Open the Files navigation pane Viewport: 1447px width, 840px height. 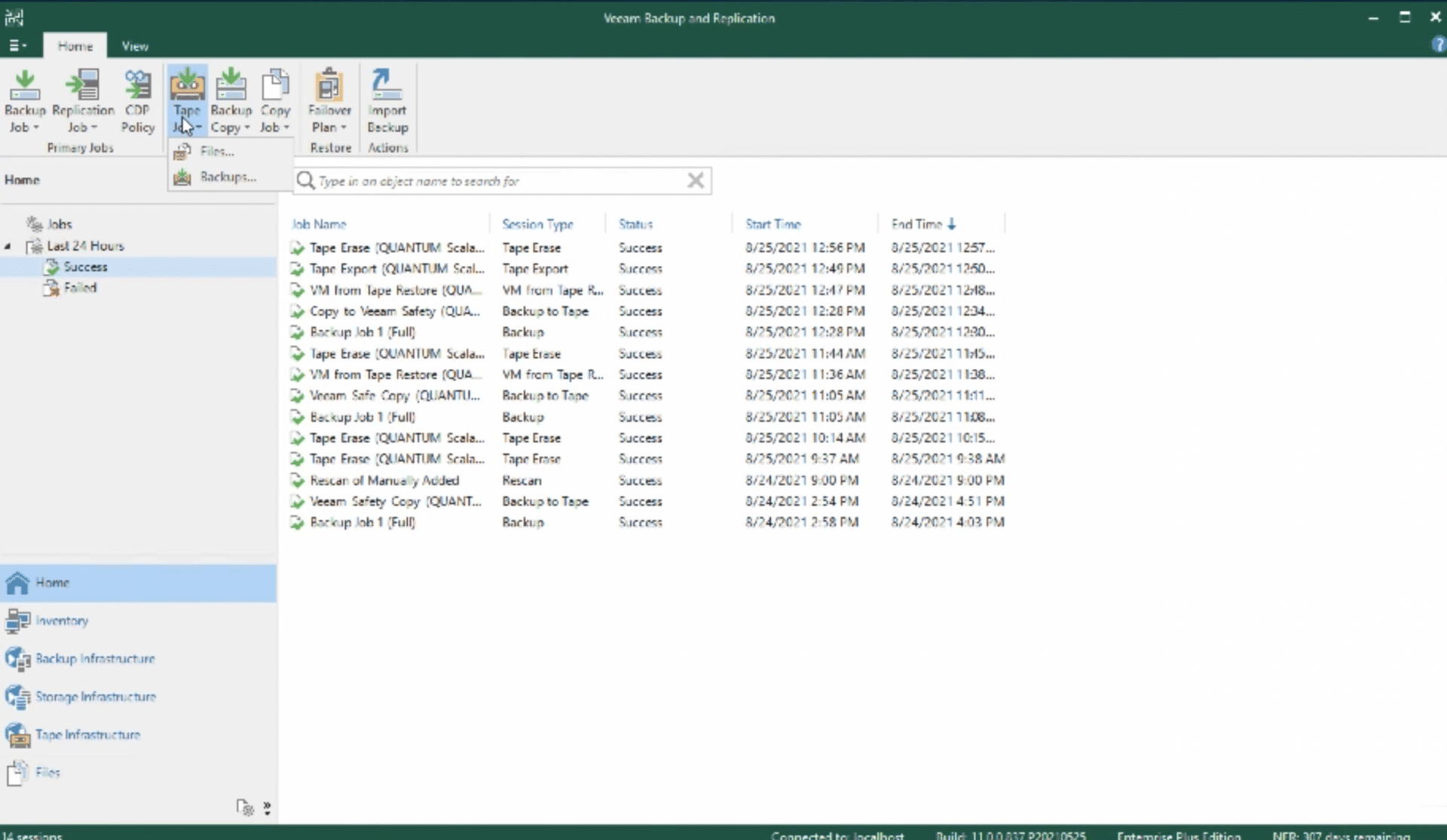tap(138, 773)
